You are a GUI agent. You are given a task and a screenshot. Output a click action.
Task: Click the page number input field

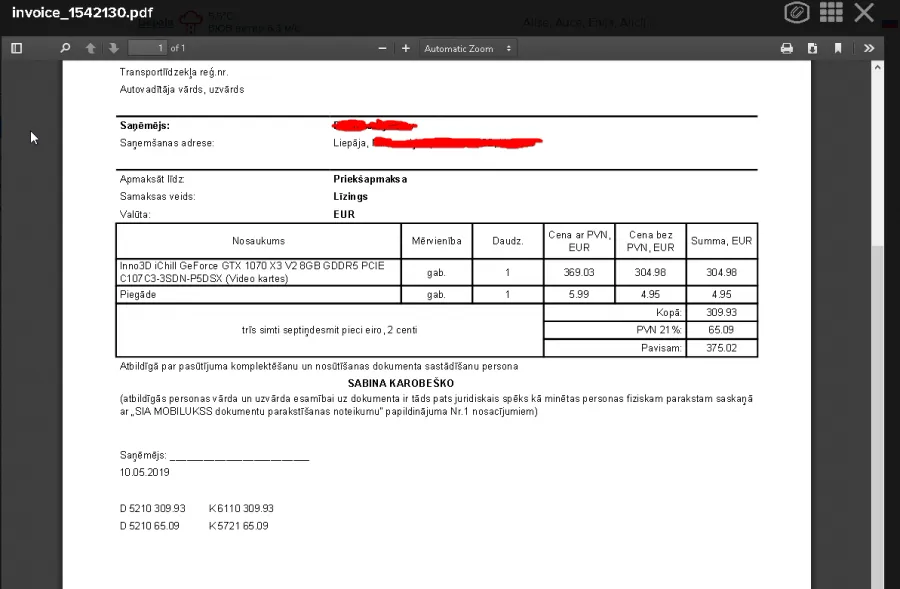[147, 48]
